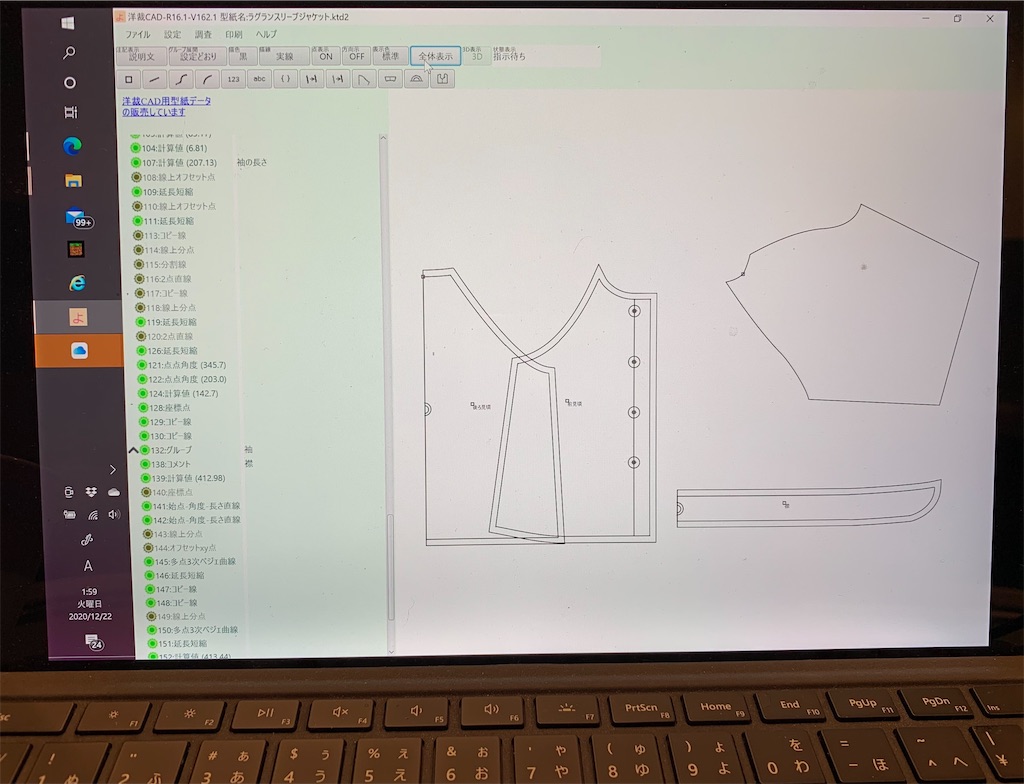Click the top button marker on front bodice
The image size is (1024, 784).
(x=634, y=312)
